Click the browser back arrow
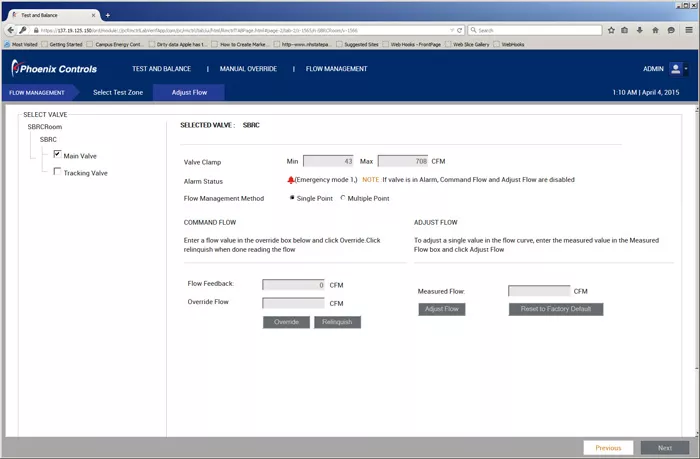Screen dimensions: 700x459 click(x=11, y=31)
